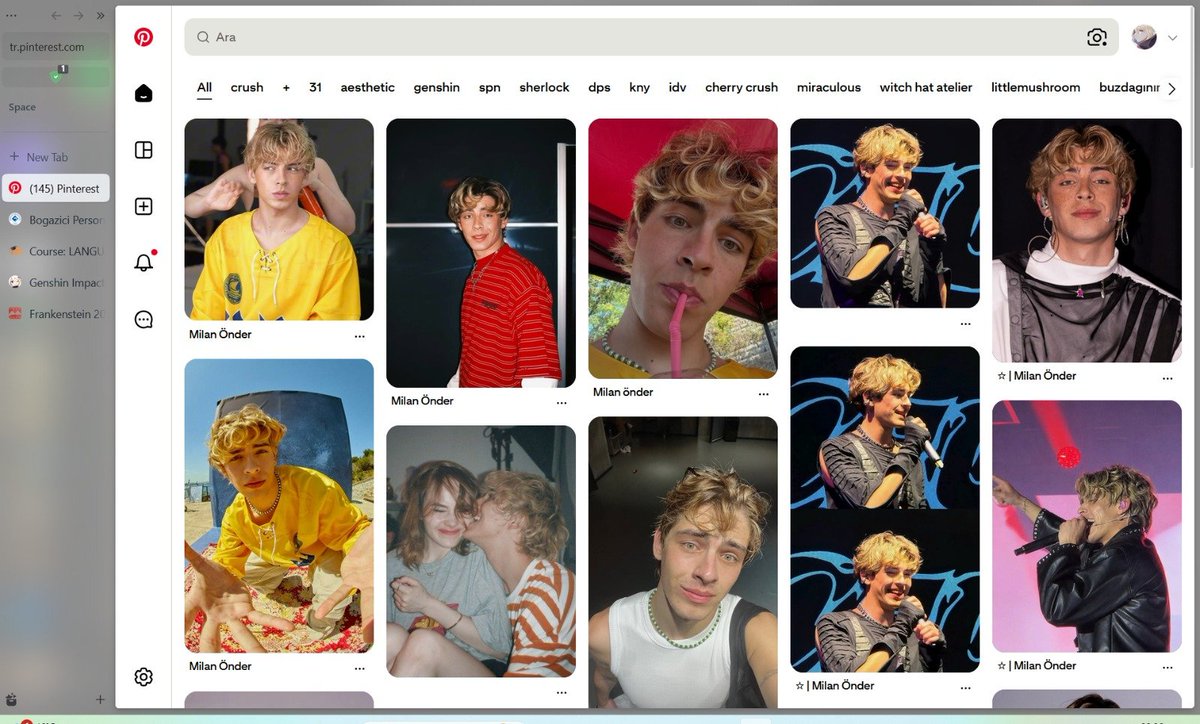
Task: Switch to the Frankenstein browser tab
Action: 55,314
